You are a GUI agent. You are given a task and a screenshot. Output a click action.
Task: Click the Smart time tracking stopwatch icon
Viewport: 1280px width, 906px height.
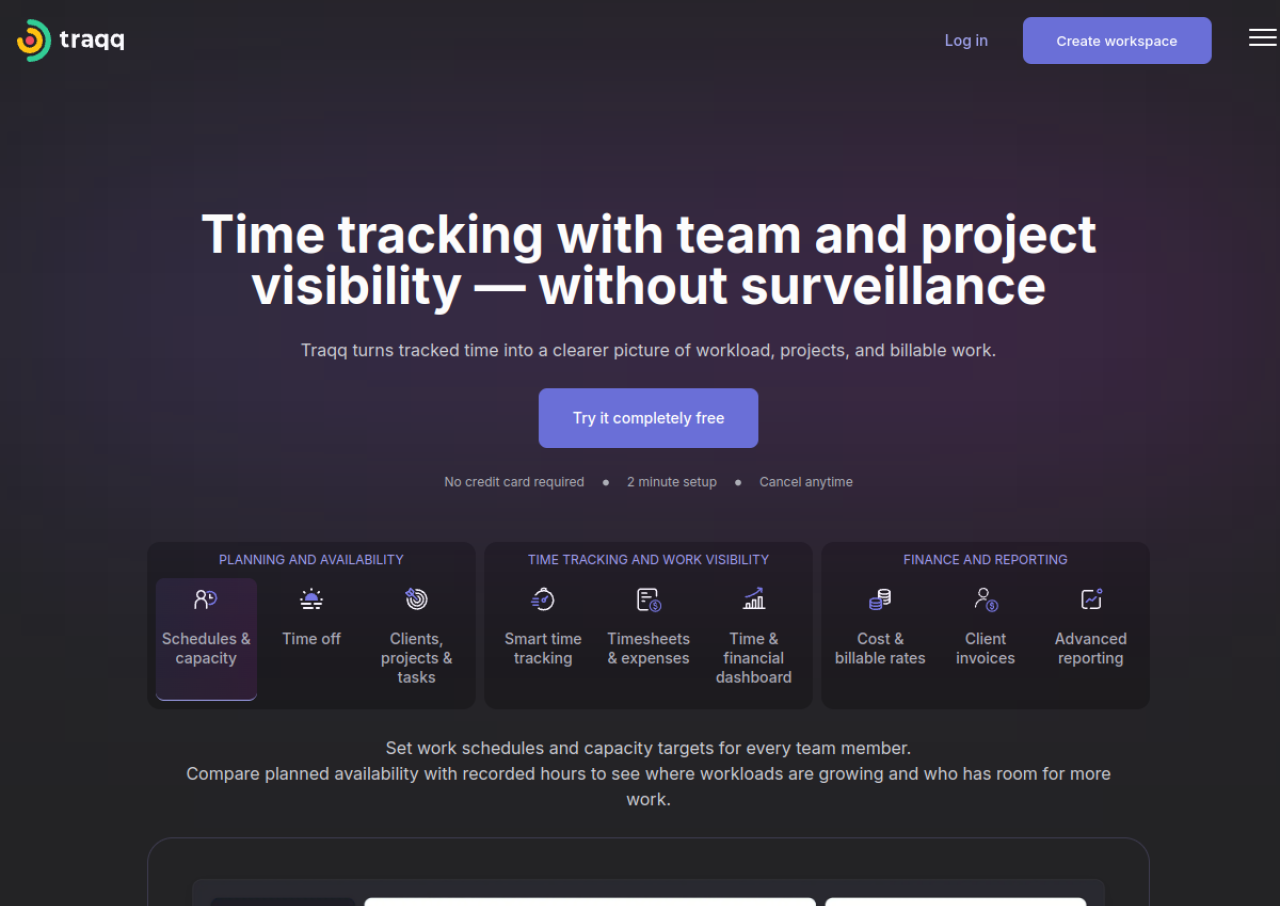tap(543, 599)
